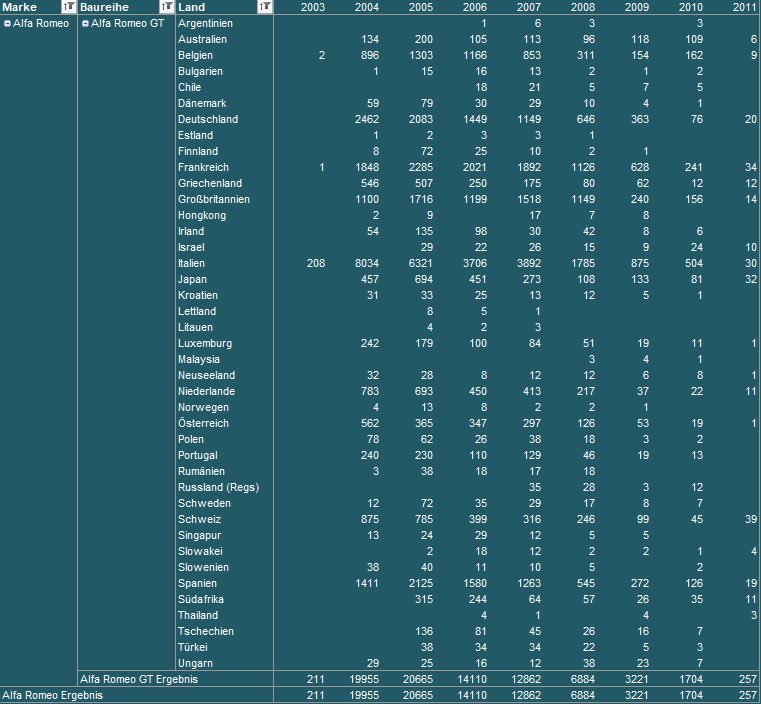The width and height of the screenshot is (761, 704).
Task: Click the Rumänien row label
Action: pyautogui.click(x=201, y=472)
